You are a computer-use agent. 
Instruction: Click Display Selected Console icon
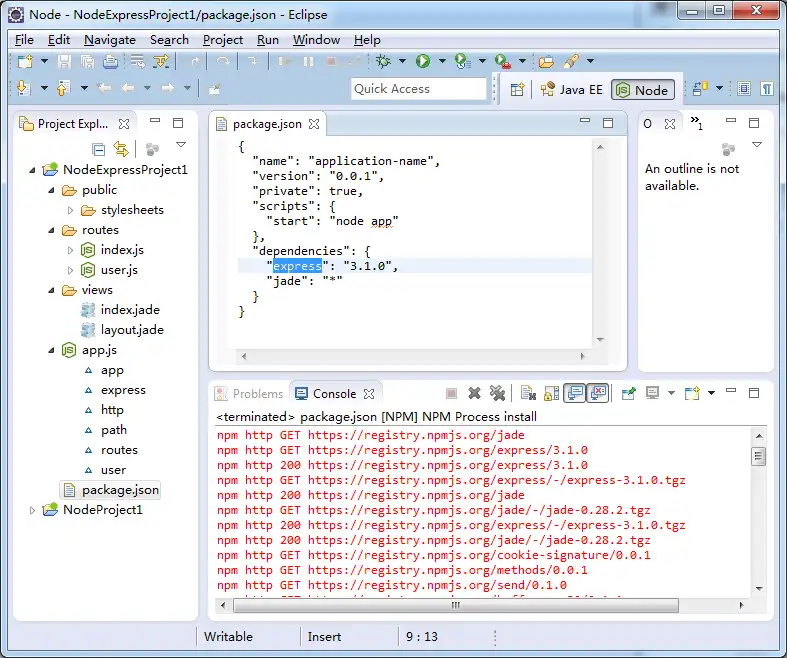(x=652, y=393)
